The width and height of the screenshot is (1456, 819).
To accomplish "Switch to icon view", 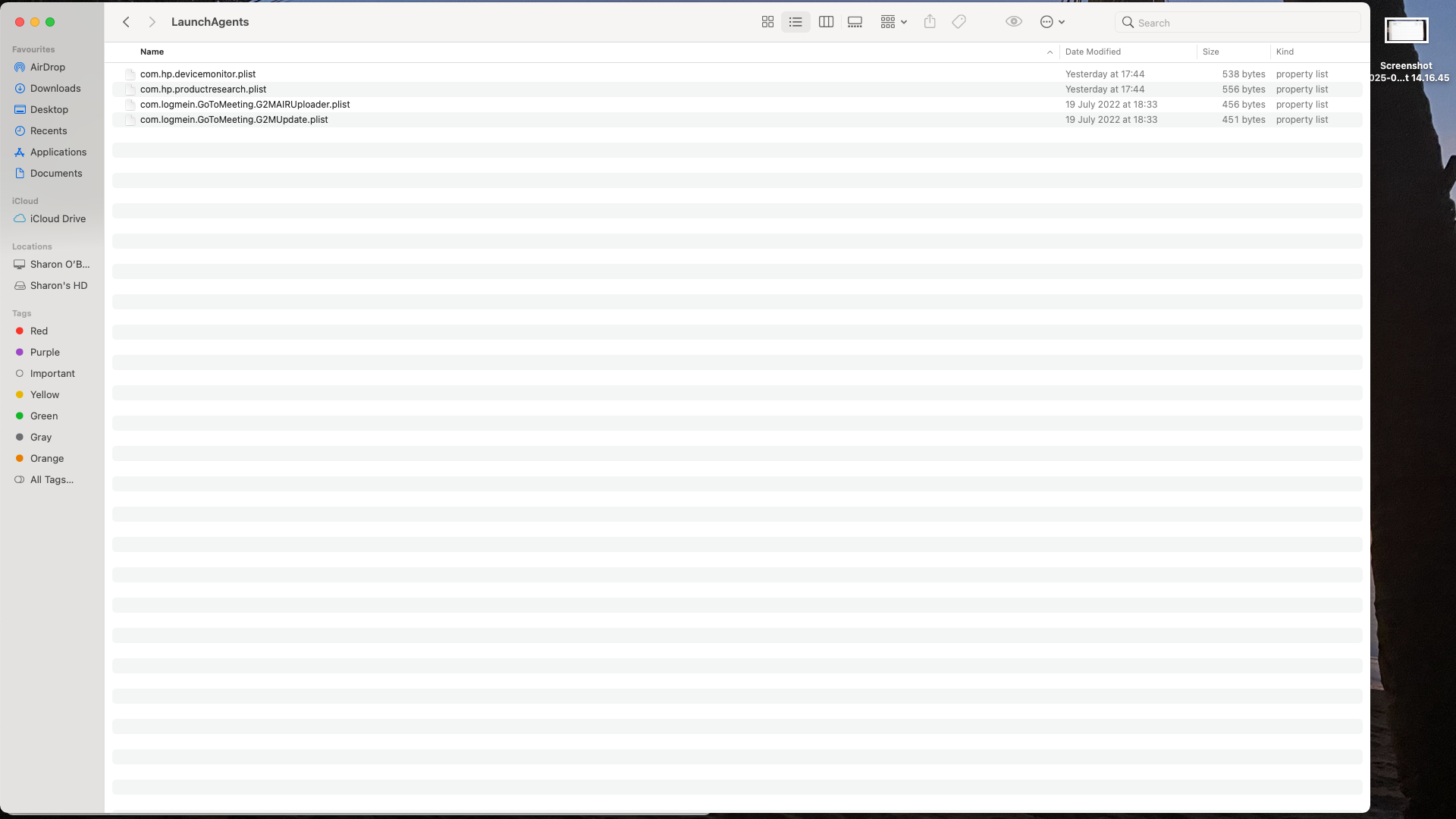I will coord(767,22).
